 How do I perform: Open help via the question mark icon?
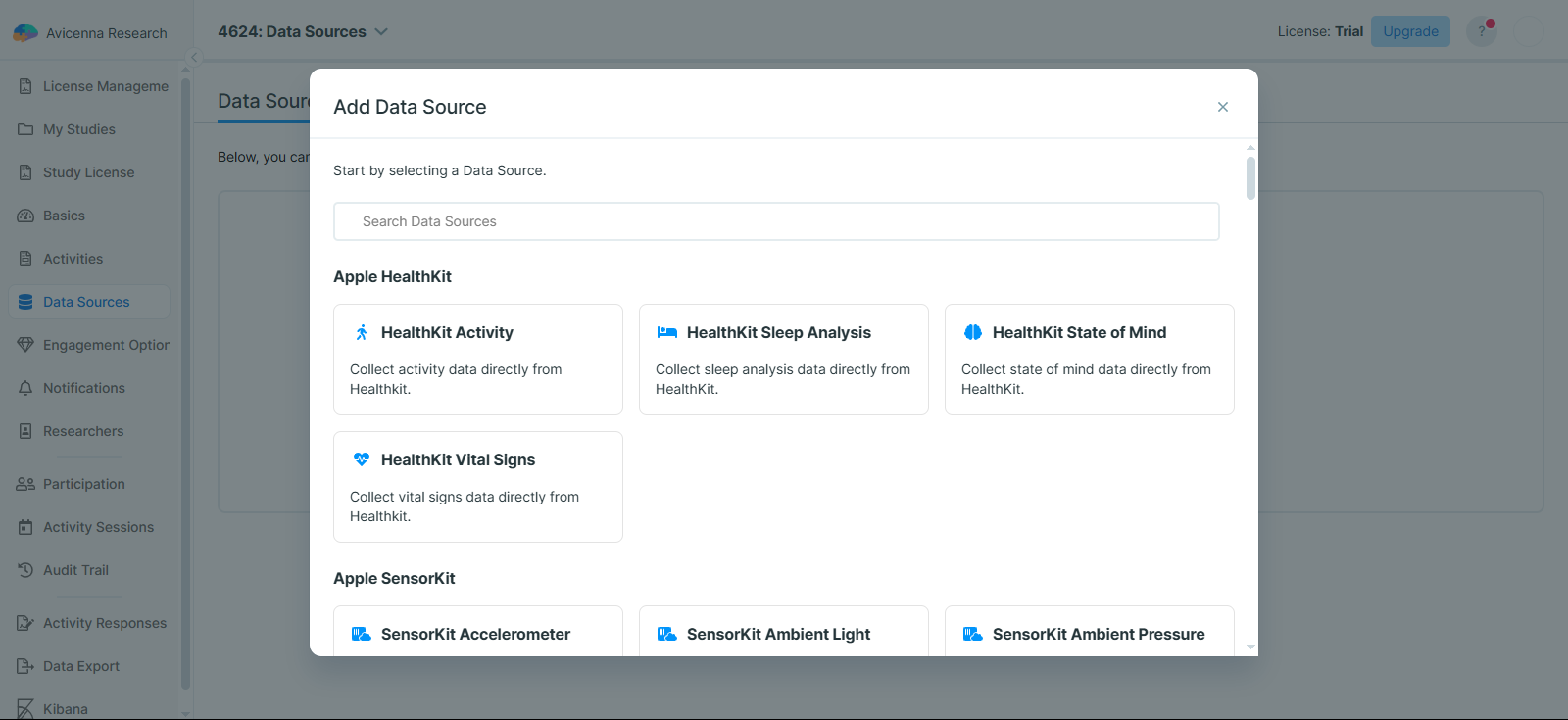1481,31
